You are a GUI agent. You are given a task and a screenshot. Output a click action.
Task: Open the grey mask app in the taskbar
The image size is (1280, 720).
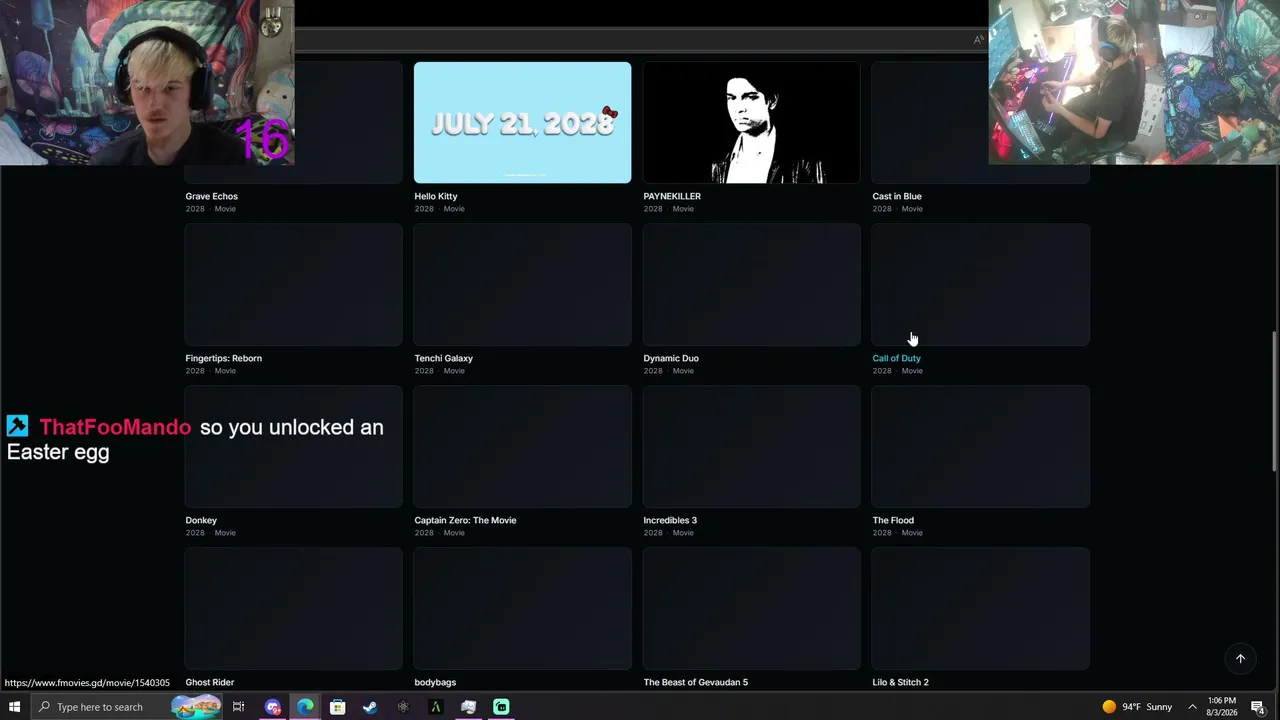click(468, 707)
